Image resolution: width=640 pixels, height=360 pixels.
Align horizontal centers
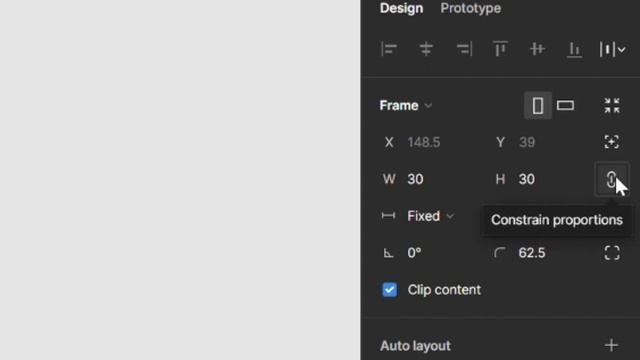[x=426, y=49]
